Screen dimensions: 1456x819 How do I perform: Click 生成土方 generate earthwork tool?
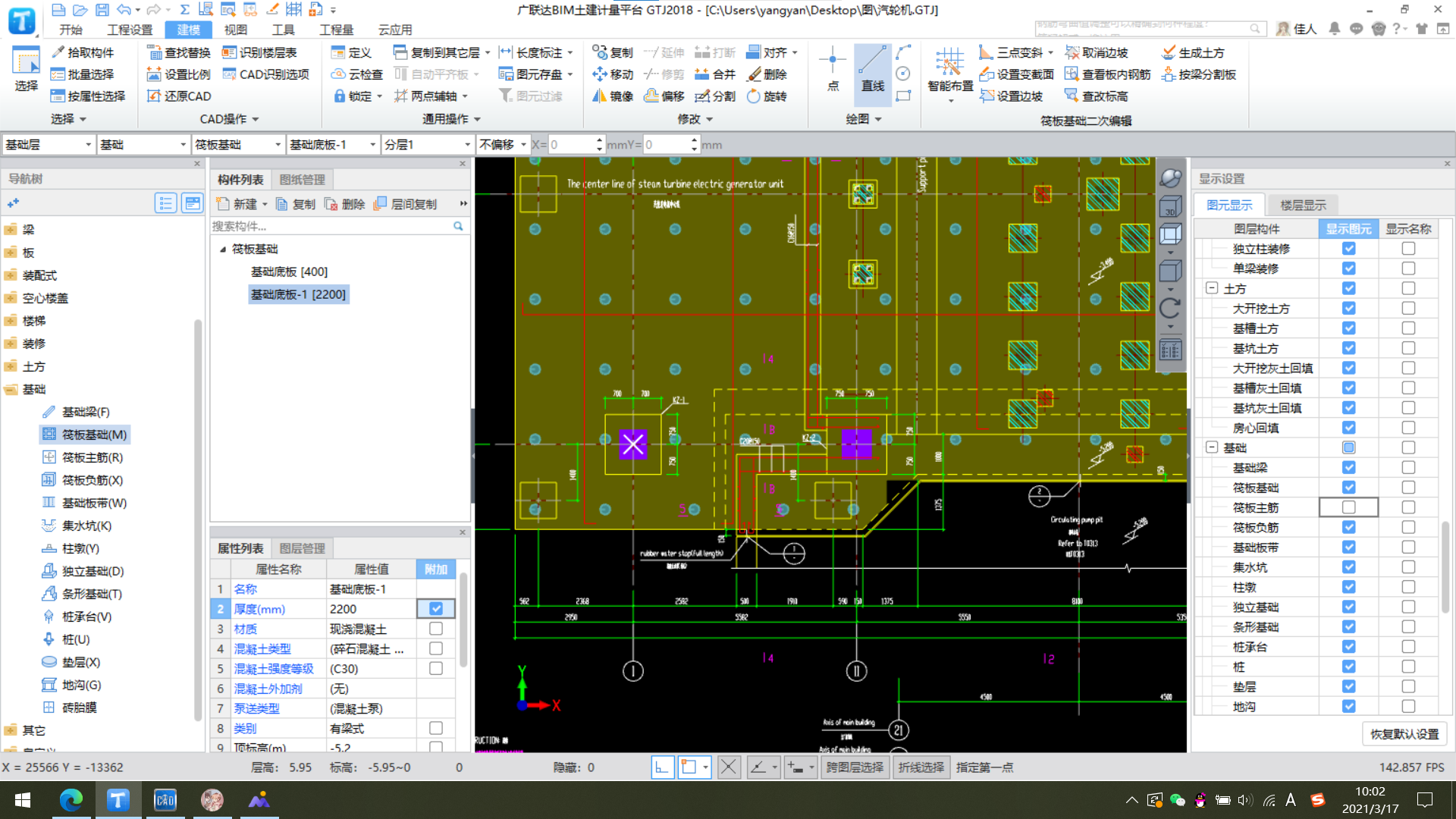[1194, 52]
